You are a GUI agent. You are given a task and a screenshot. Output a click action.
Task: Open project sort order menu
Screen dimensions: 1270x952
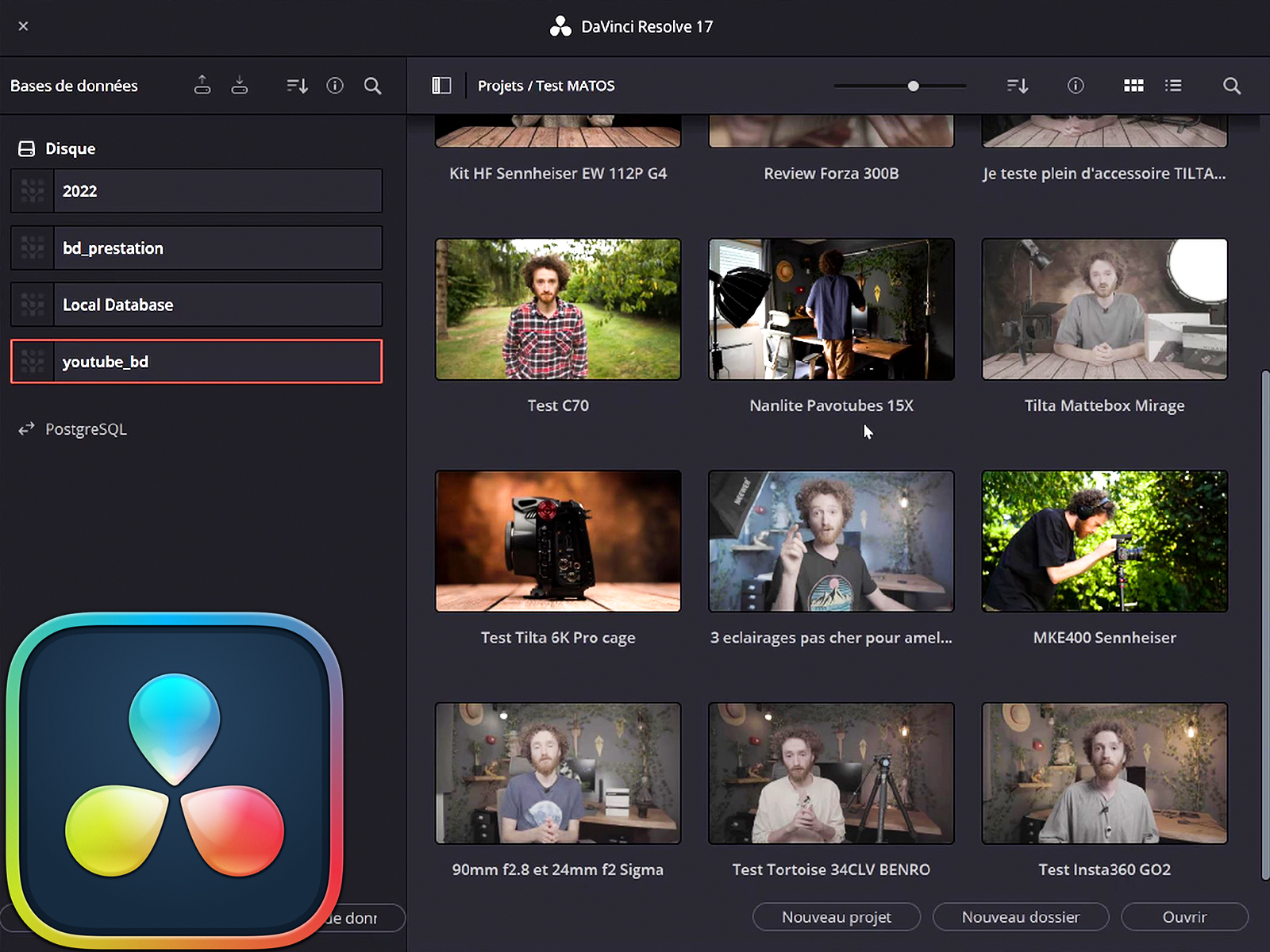1017,85
